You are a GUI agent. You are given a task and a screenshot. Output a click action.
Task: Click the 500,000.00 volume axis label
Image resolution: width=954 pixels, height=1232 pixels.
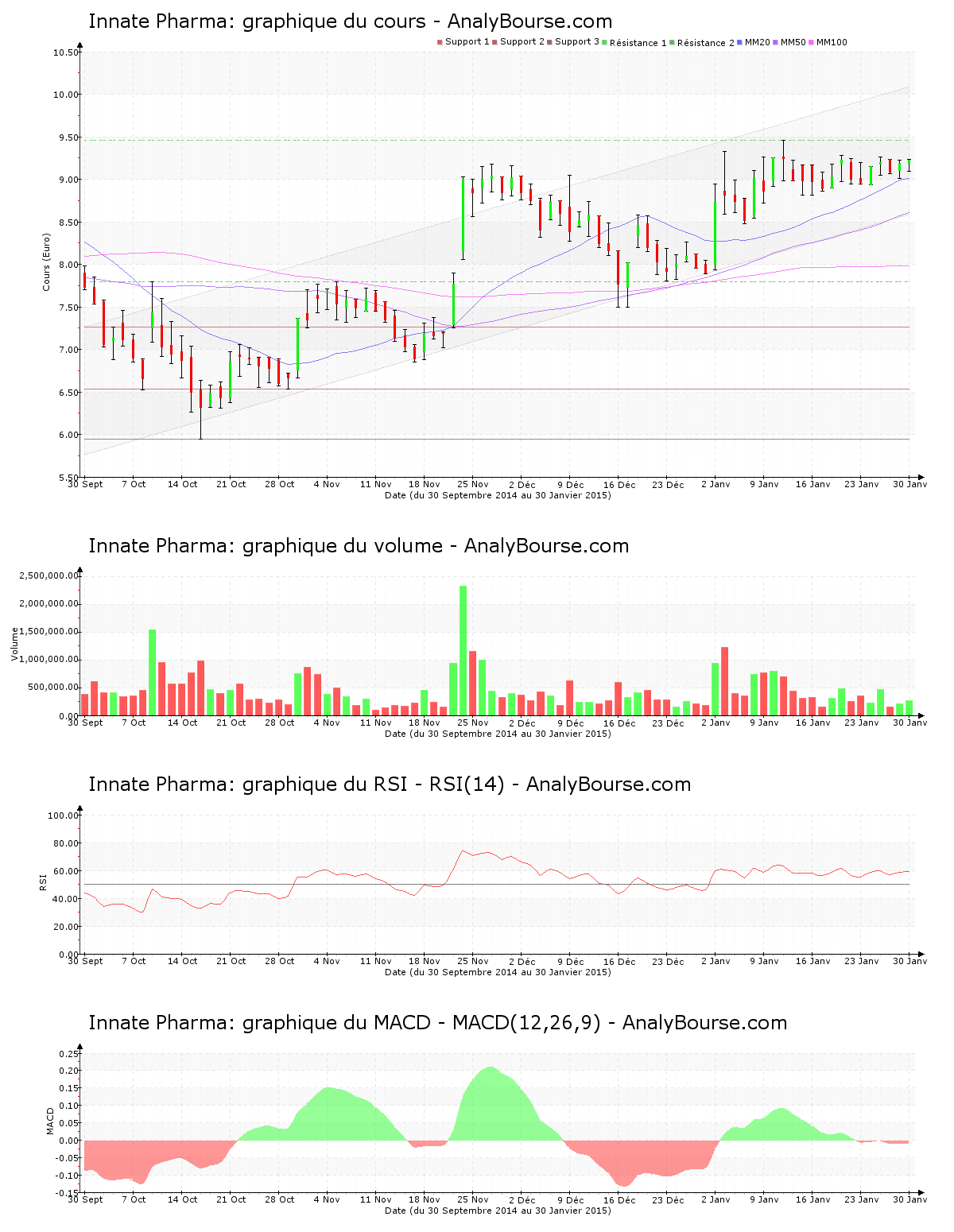coord(52,688)
